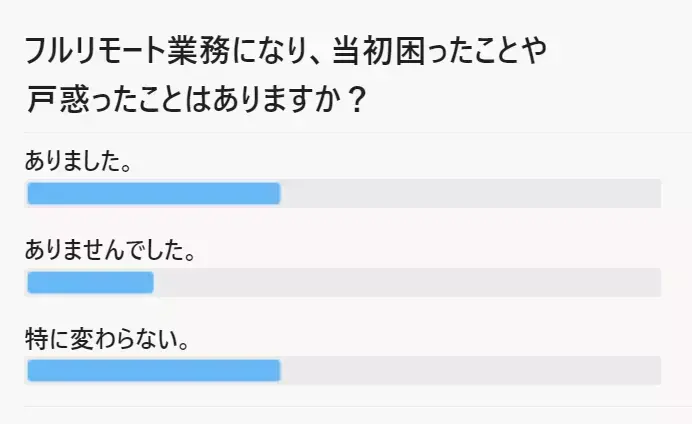The image size is (692, 424).
Task: Click the word フルリモート in the heading
Action: coord(95,51)
